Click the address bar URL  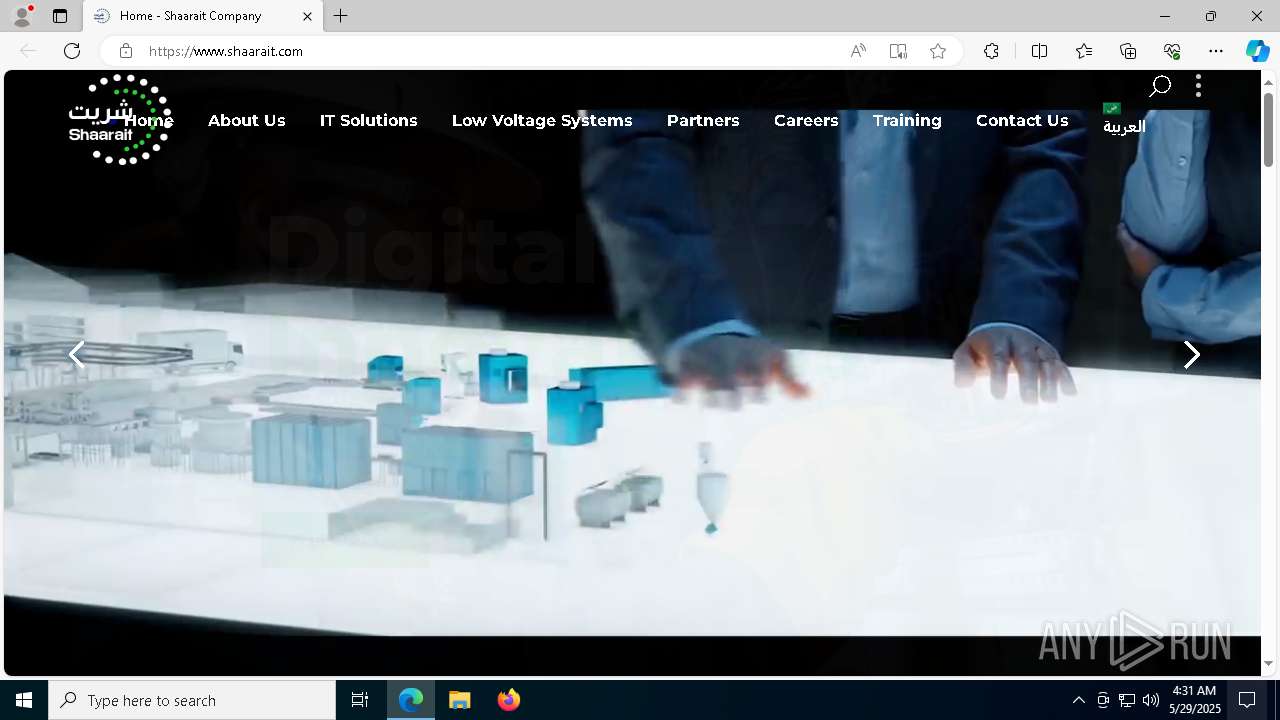click(x=226, y=51)
